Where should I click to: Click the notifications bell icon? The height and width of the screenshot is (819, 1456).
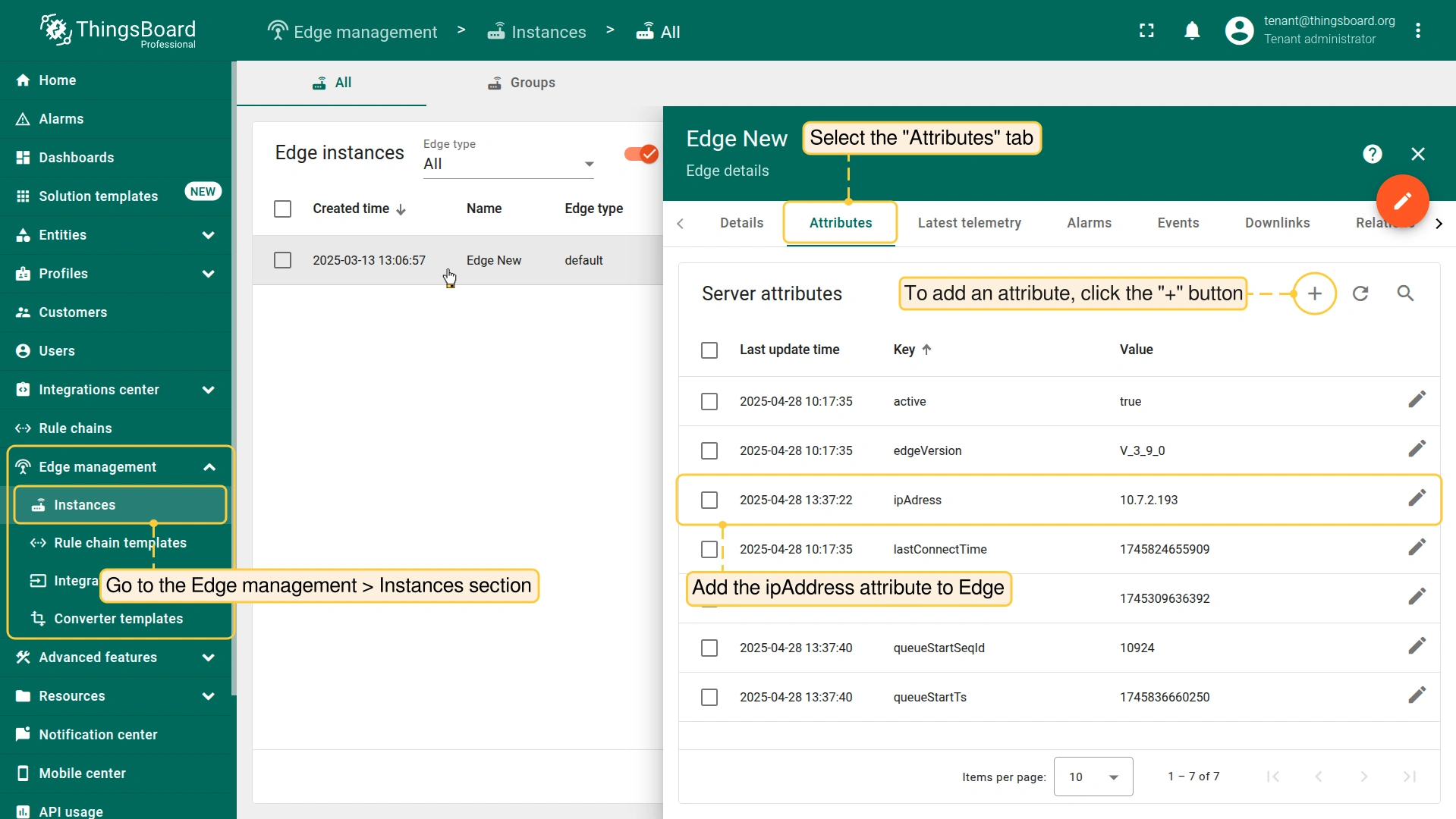pyautogui.click(x=1192, y=30)
